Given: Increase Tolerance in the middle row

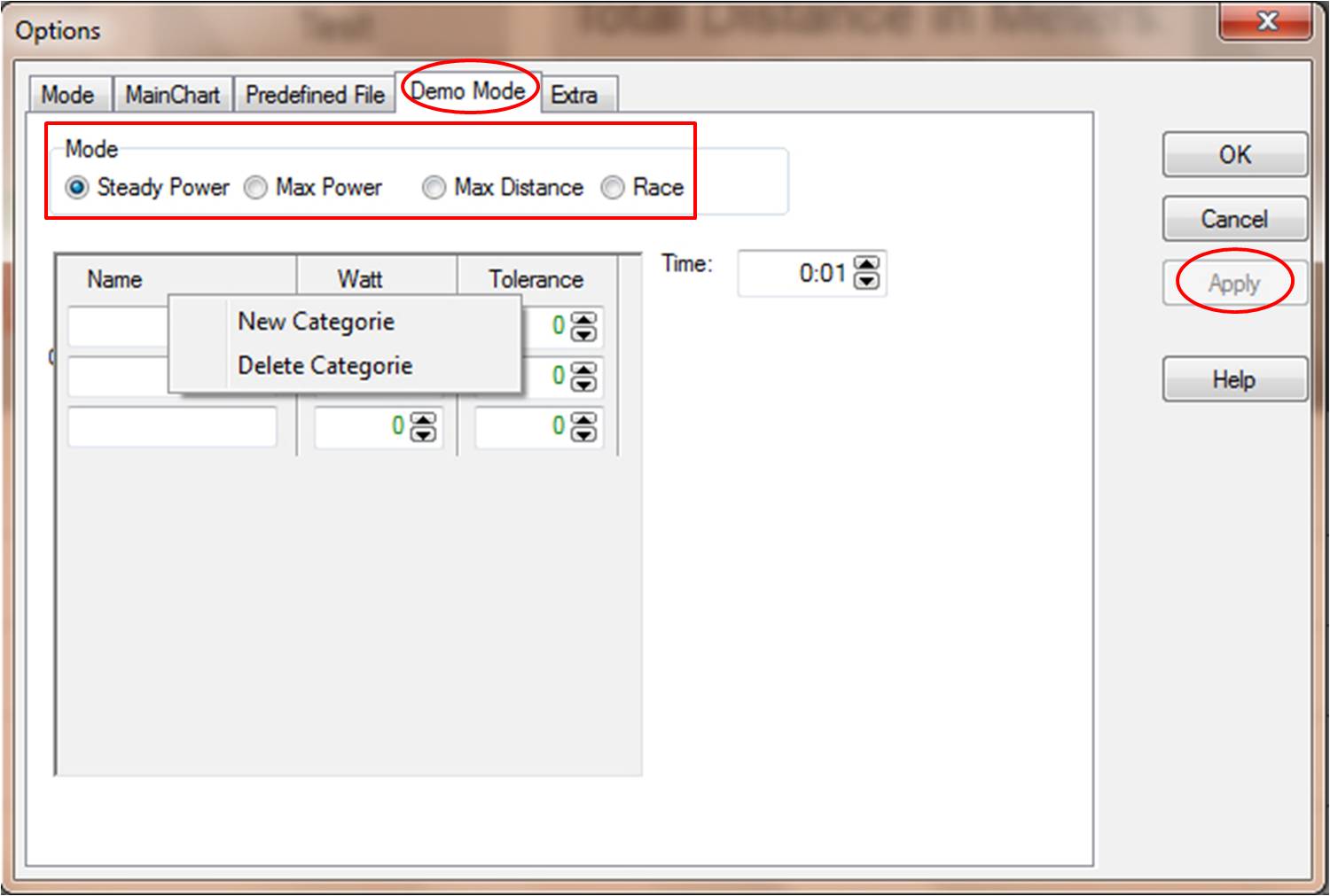Looking at the screenshot, I should (x=583, y=369).
